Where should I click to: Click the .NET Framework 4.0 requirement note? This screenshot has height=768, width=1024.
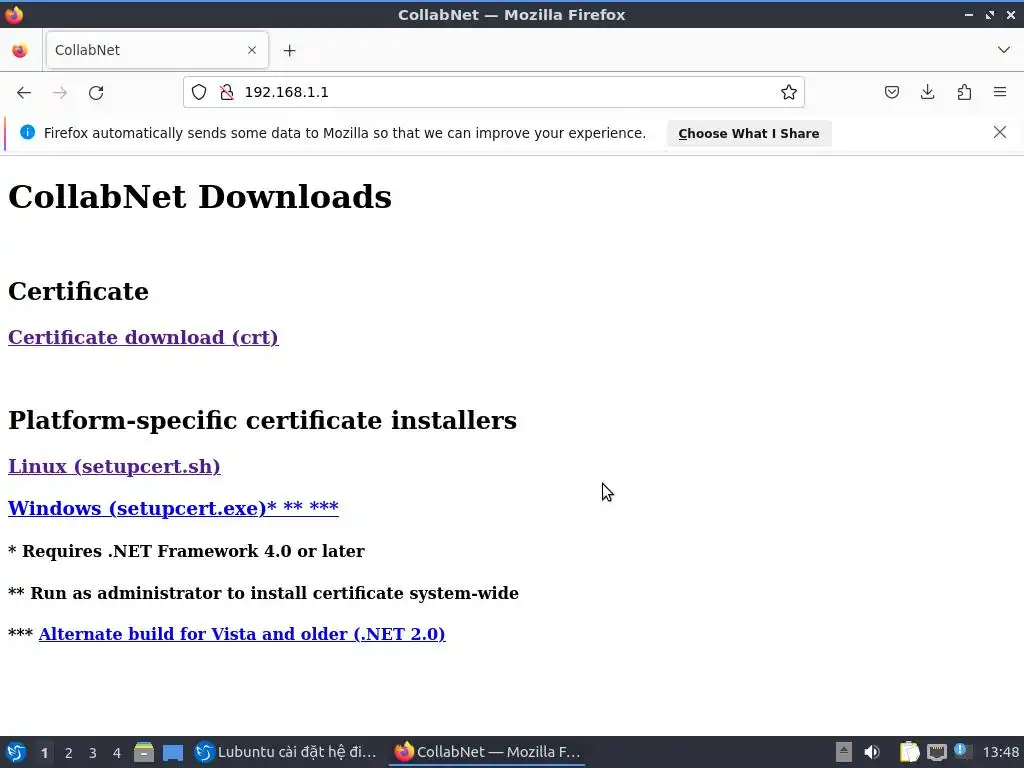coord(186,551)
